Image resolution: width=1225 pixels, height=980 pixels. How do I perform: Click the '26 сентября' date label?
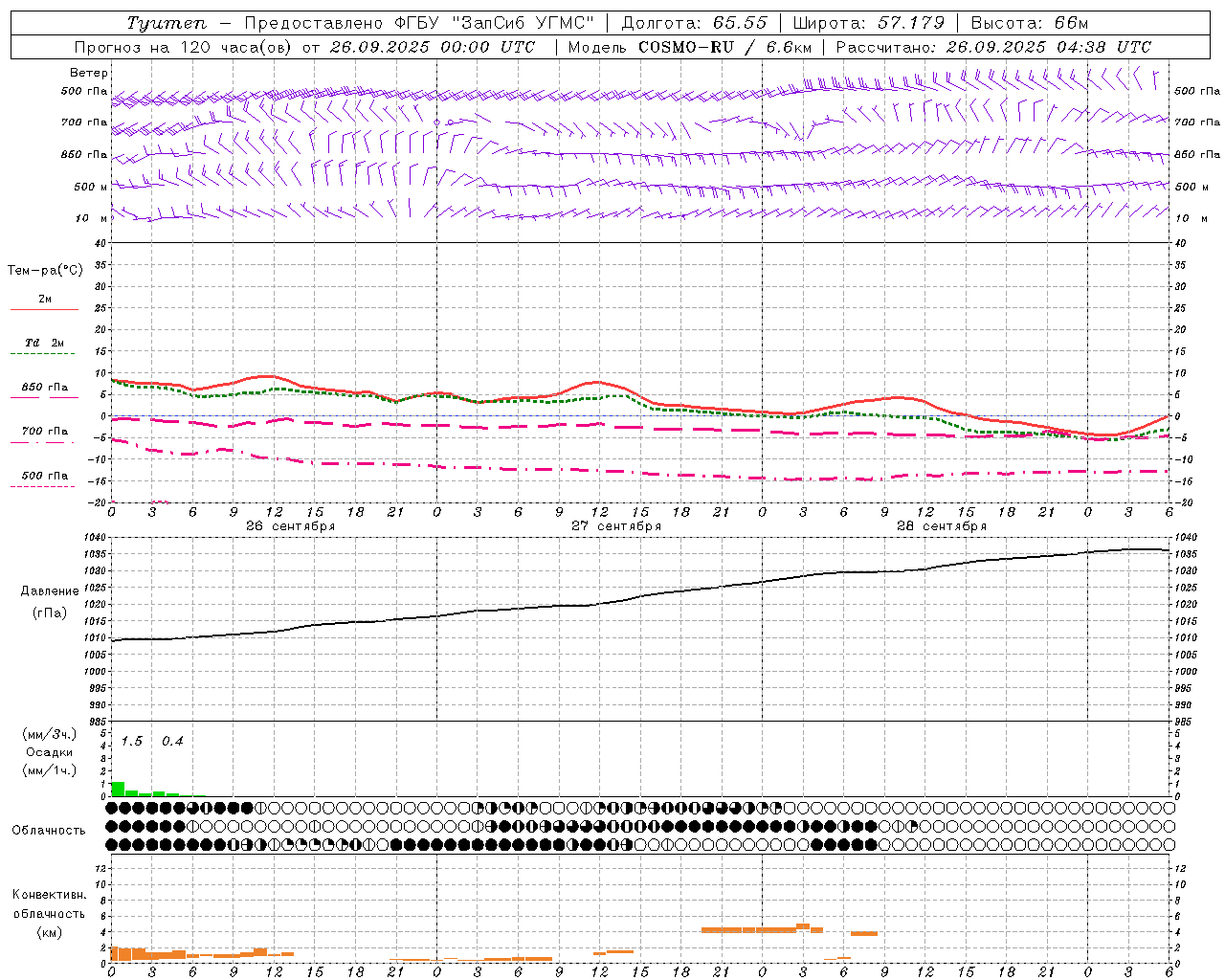pos(290,526)
